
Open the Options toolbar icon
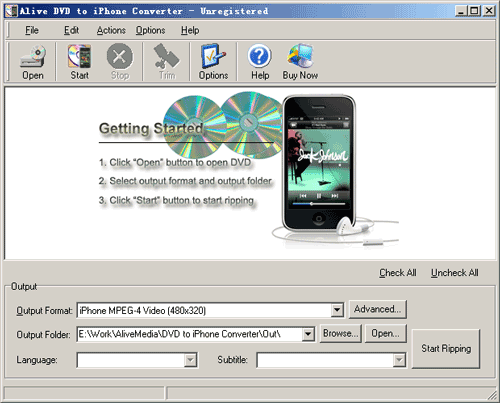pyautogui.click(x=213, y=56)
